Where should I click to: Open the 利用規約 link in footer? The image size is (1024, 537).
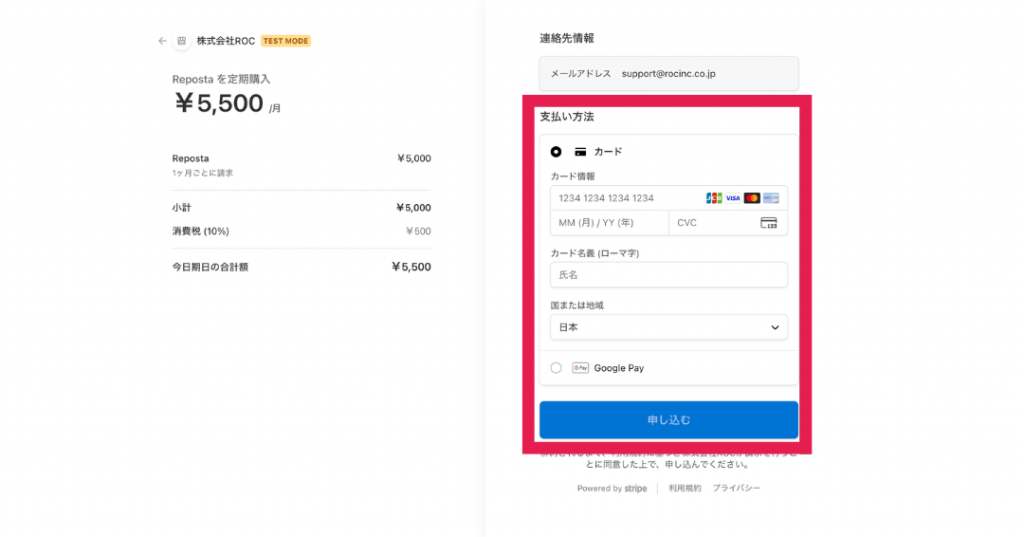point(685,488)
